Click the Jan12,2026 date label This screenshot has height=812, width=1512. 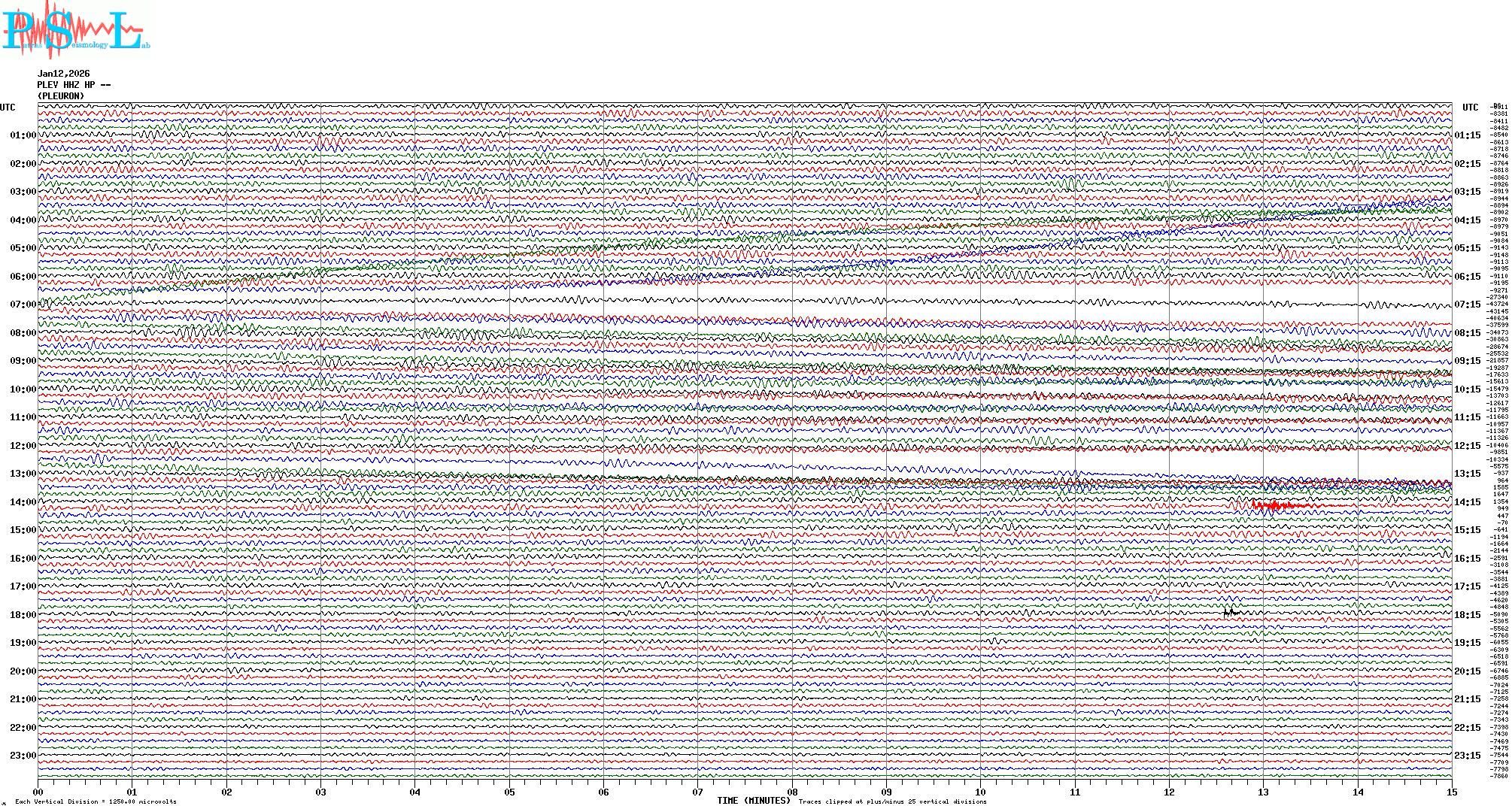pos(63,74)
